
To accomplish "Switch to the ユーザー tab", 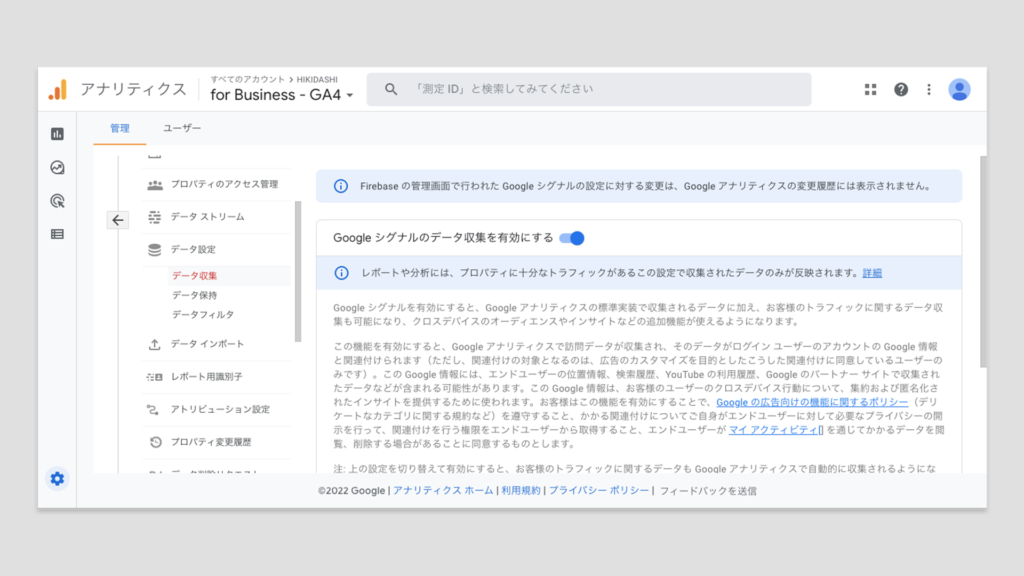I will 182,129.
